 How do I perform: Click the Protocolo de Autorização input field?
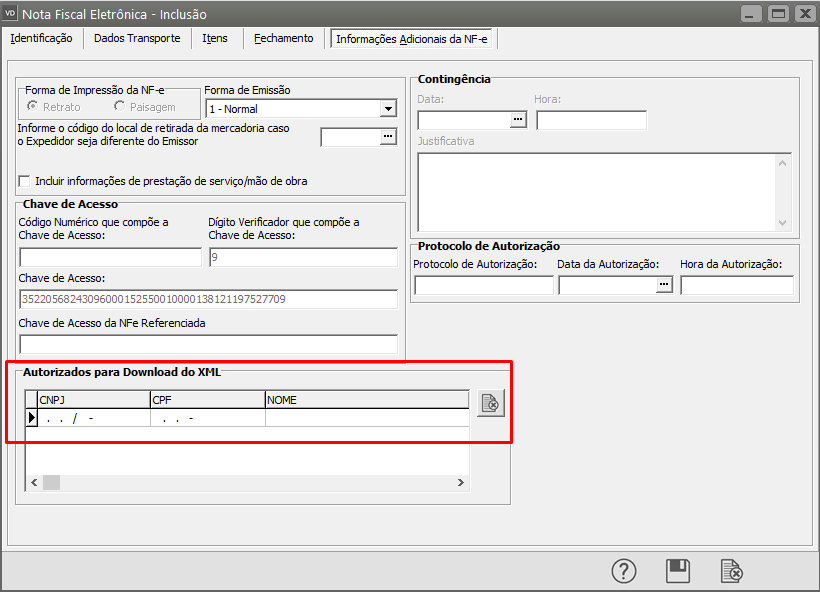click(483, 285)
